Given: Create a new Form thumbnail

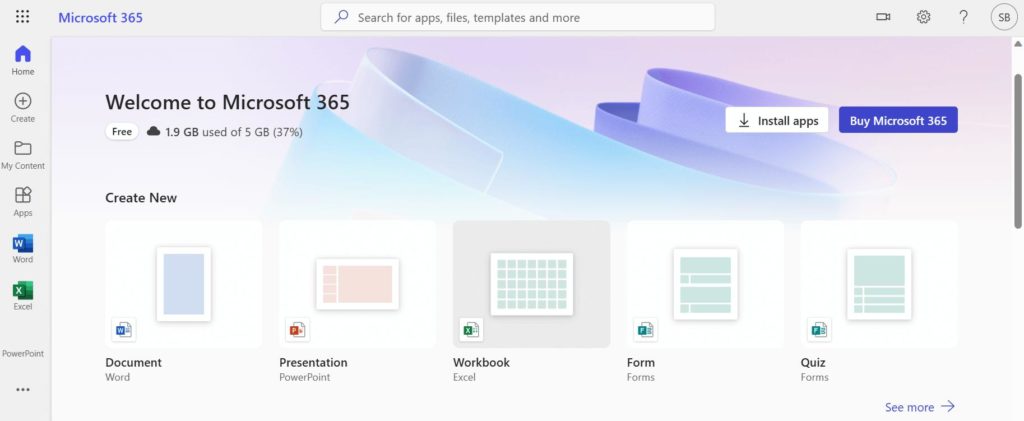Looking at the screenshot, I should coord(705,284).
